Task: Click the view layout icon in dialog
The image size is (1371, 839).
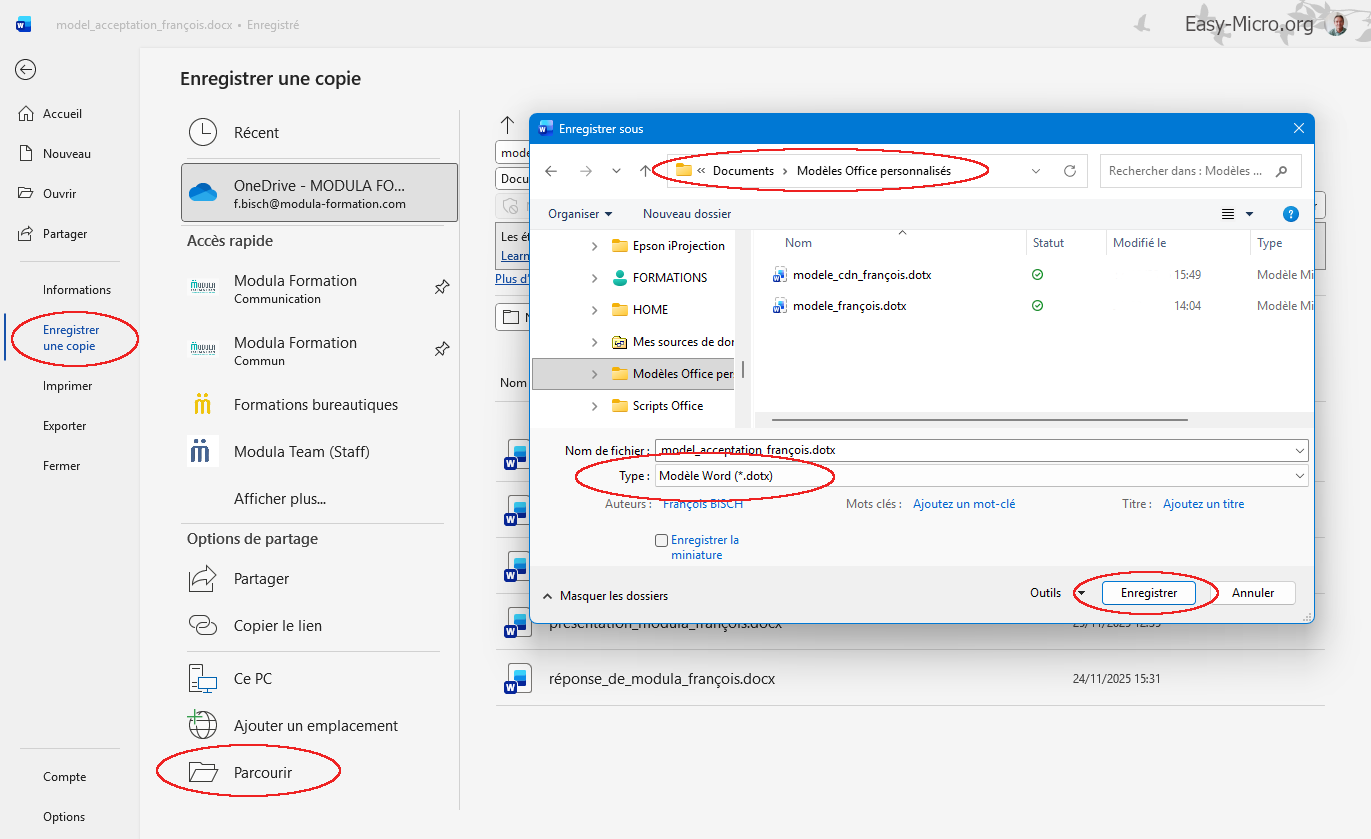Action: (1227, 214)
